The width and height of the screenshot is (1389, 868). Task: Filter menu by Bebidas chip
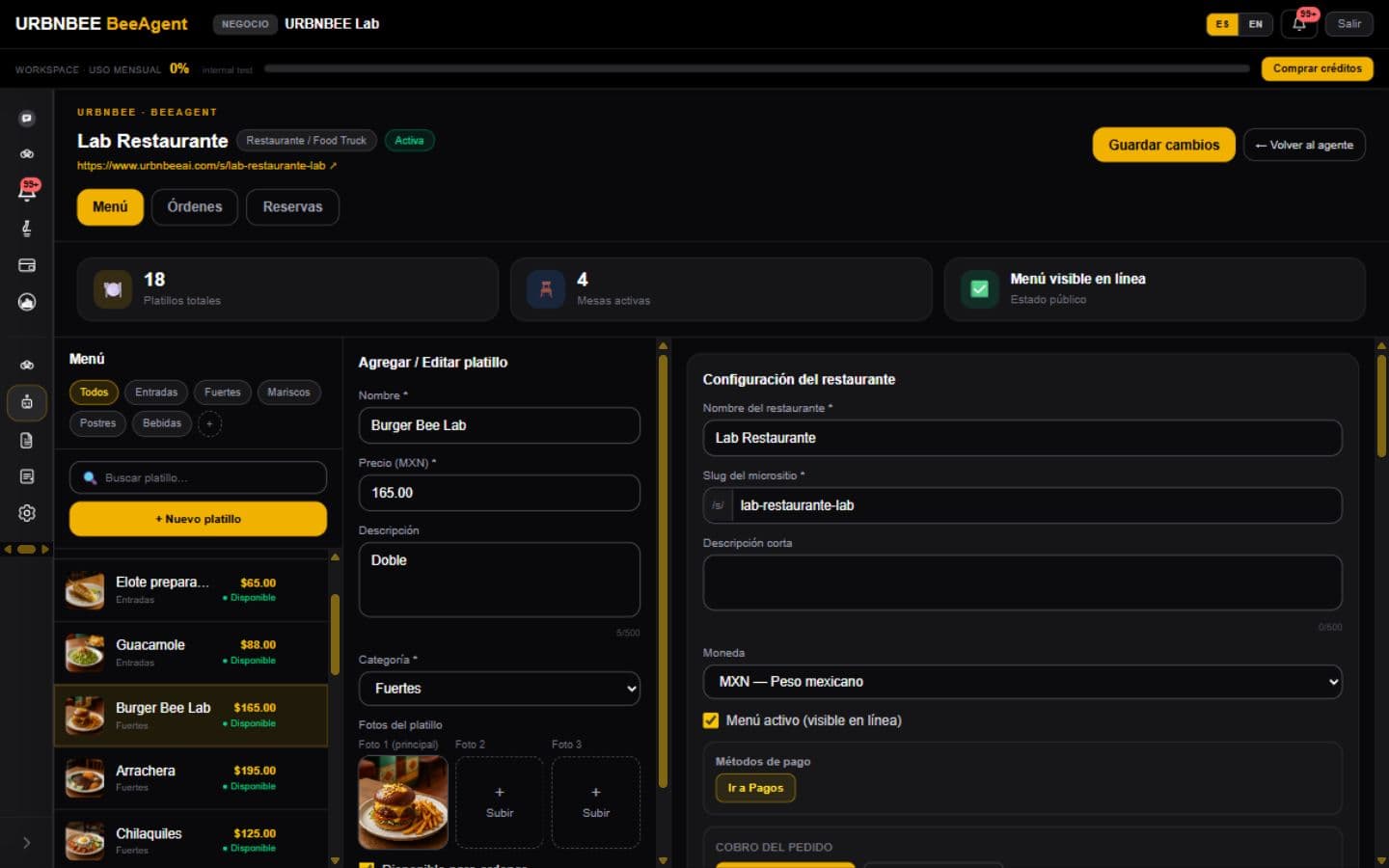[x=162, y=423]
